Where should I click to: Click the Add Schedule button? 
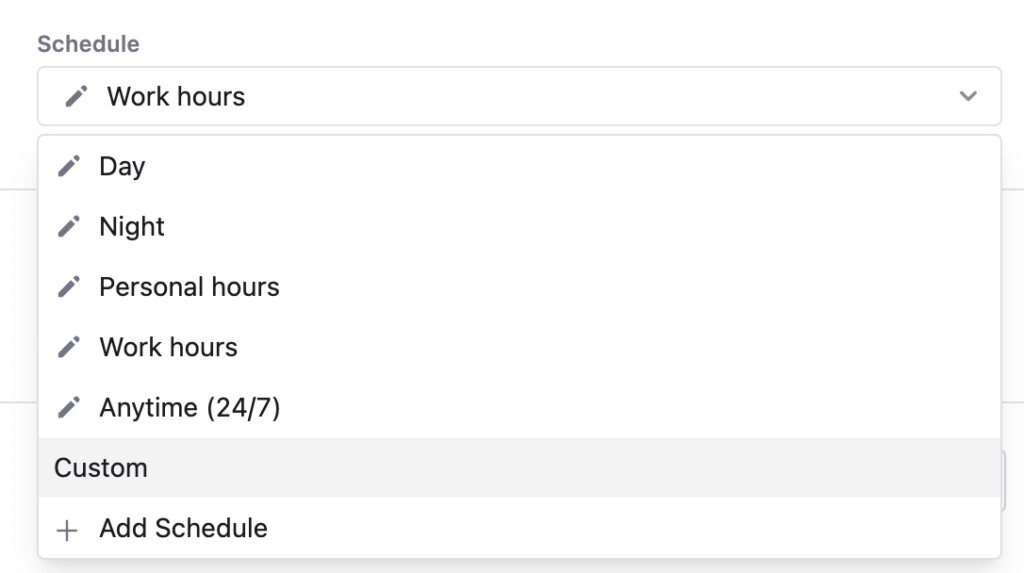tap(183, 528)
